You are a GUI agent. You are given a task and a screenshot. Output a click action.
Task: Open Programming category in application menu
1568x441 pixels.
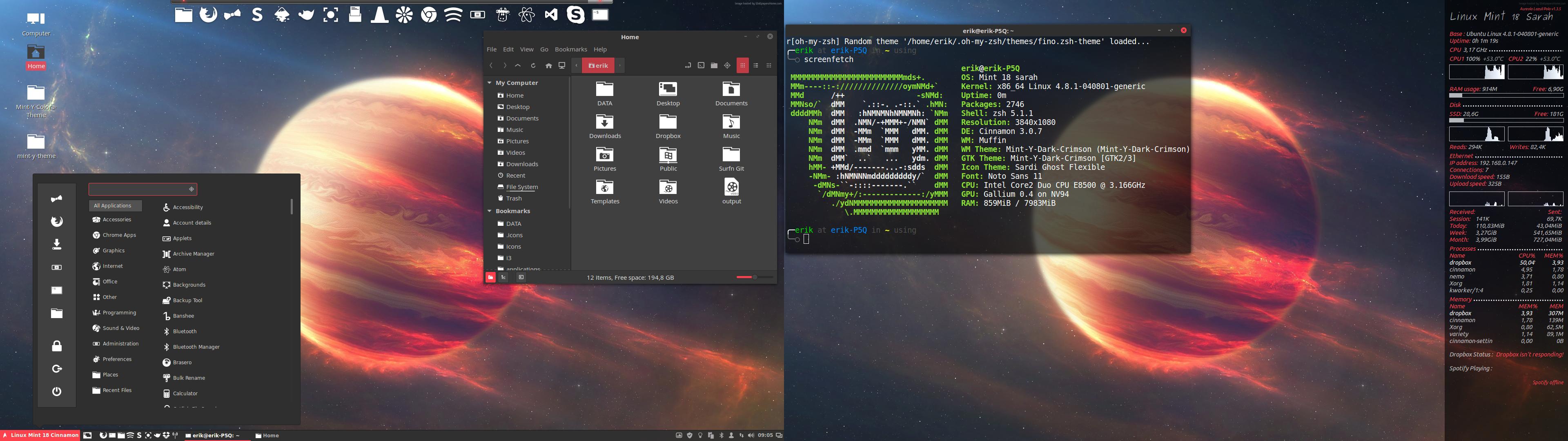[x=115, y=312]
